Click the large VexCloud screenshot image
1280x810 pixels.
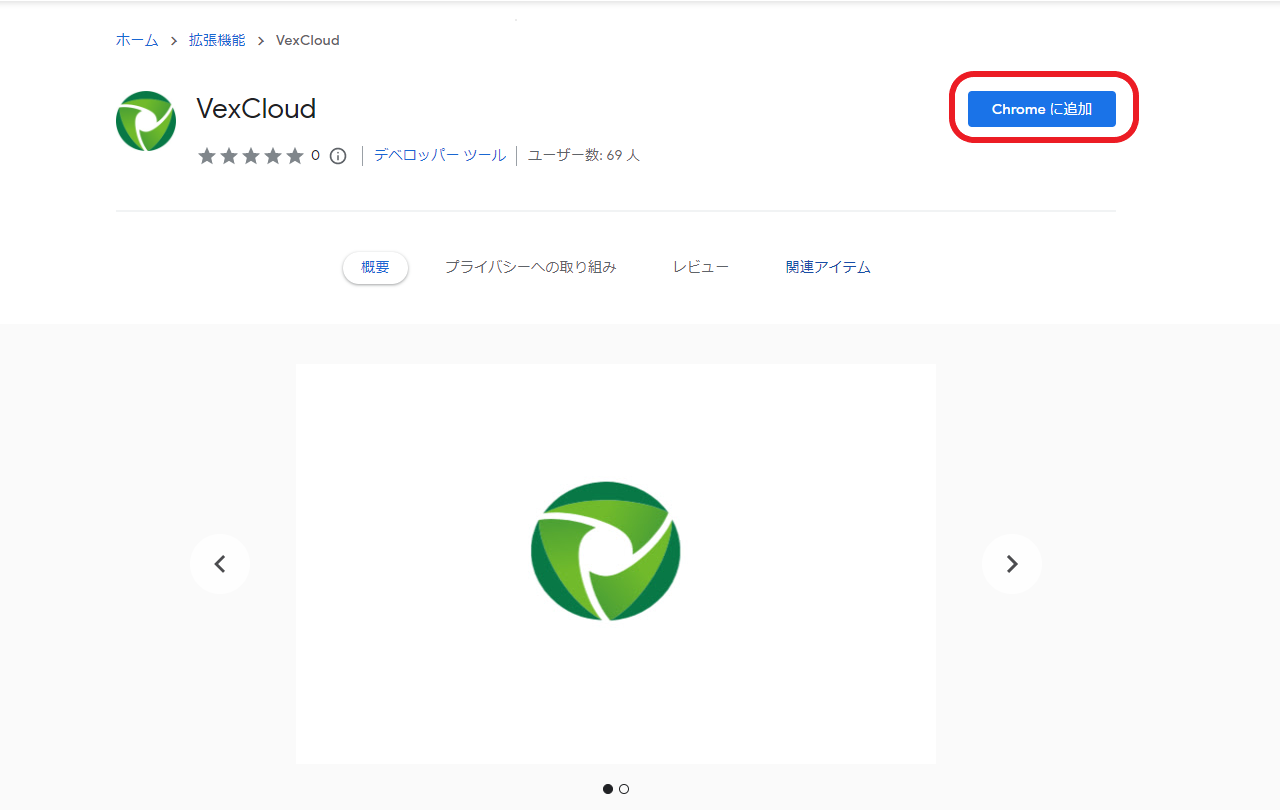click(x=616, y=564)
